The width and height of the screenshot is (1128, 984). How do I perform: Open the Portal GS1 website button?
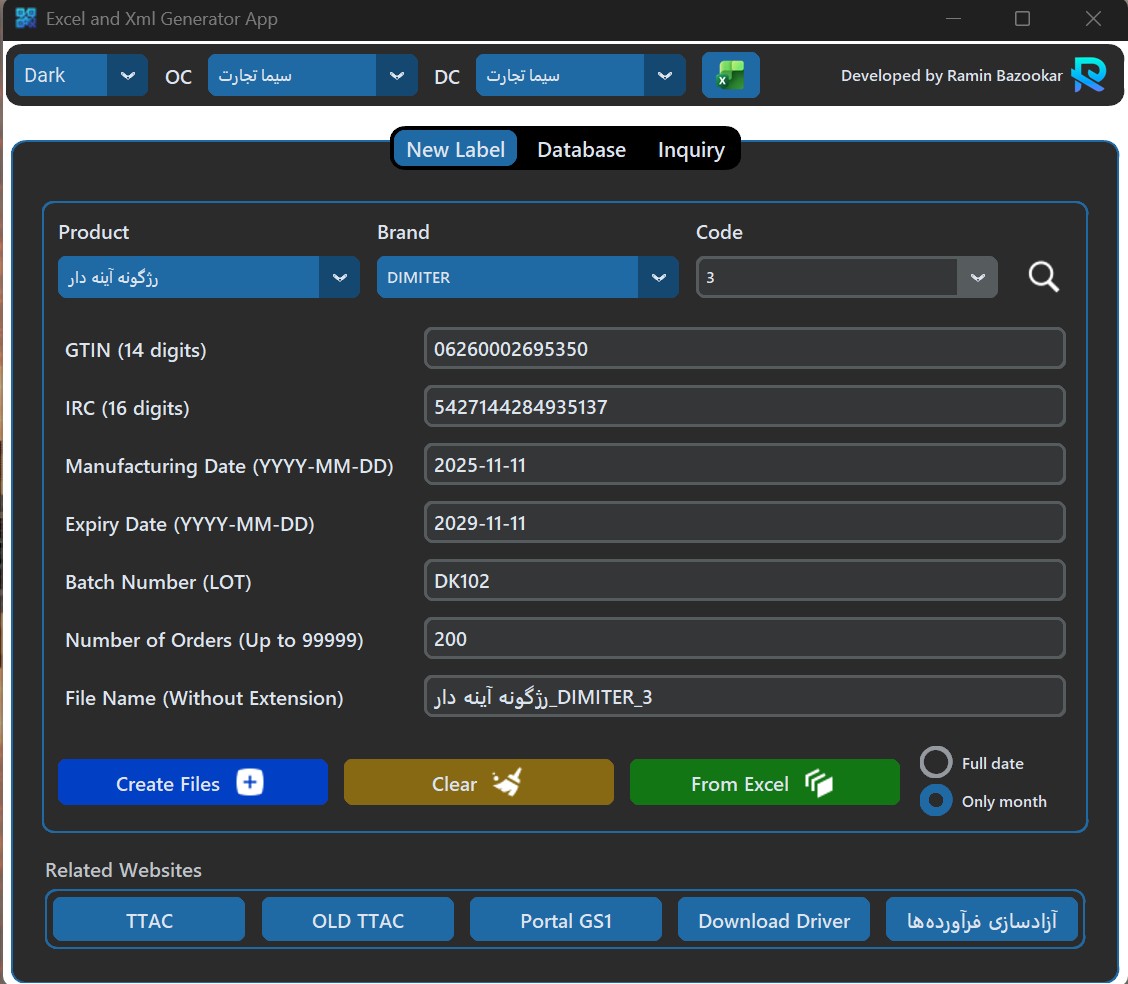(565, 920)
